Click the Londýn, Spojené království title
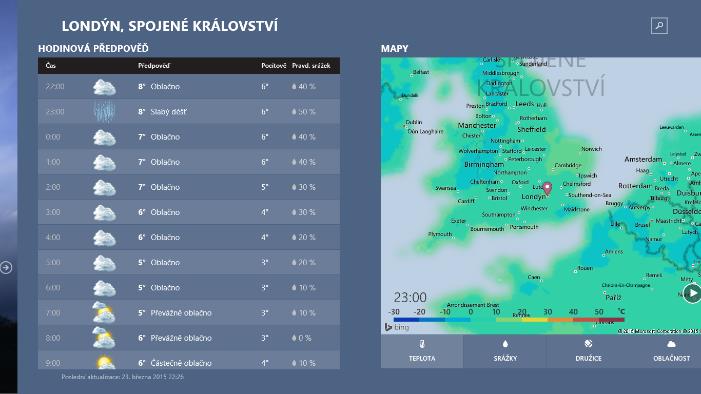This screenshot has height=394, width=701. coord(169,26)
